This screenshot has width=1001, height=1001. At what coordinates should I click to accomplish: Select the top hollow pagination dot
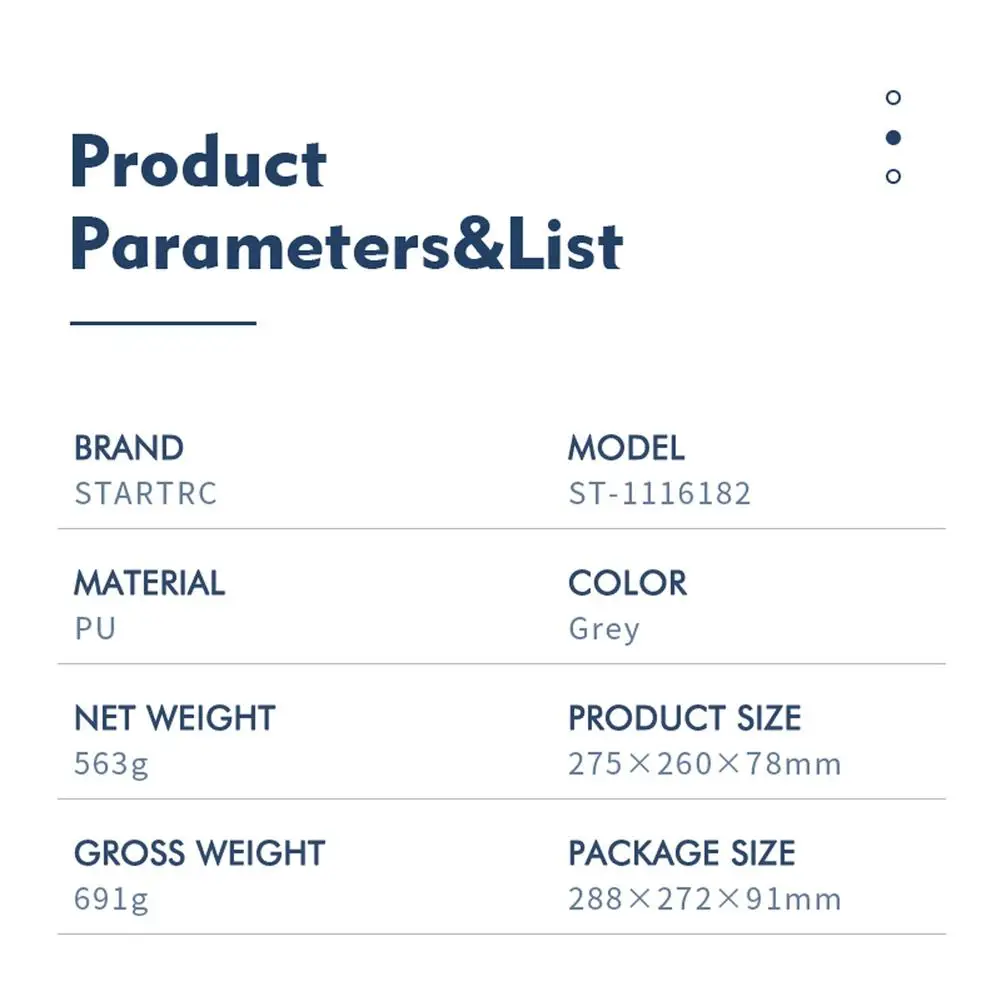[893, 98]
